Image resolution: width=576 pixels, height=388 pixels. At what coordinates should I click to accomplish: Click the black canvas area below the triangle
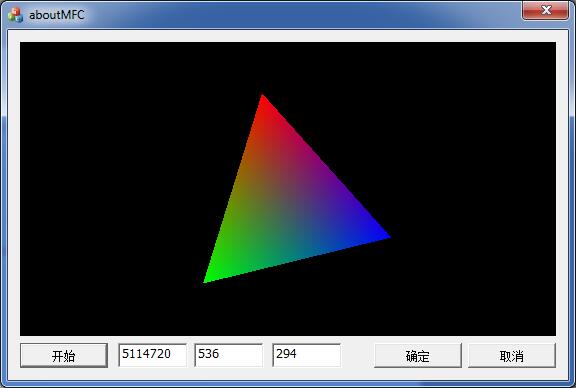(x=288, y=309)
